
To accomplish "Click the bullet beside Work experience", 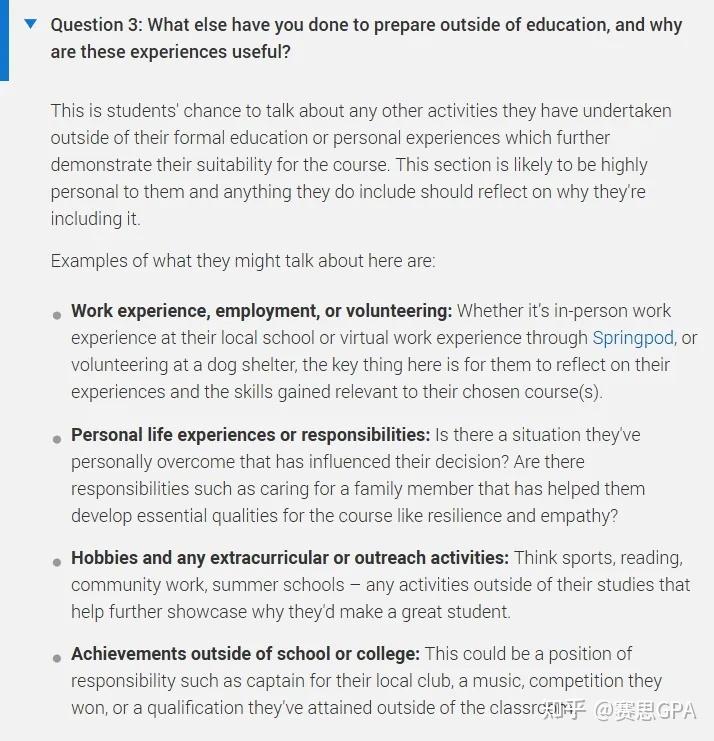I will (x=57, y=315).
